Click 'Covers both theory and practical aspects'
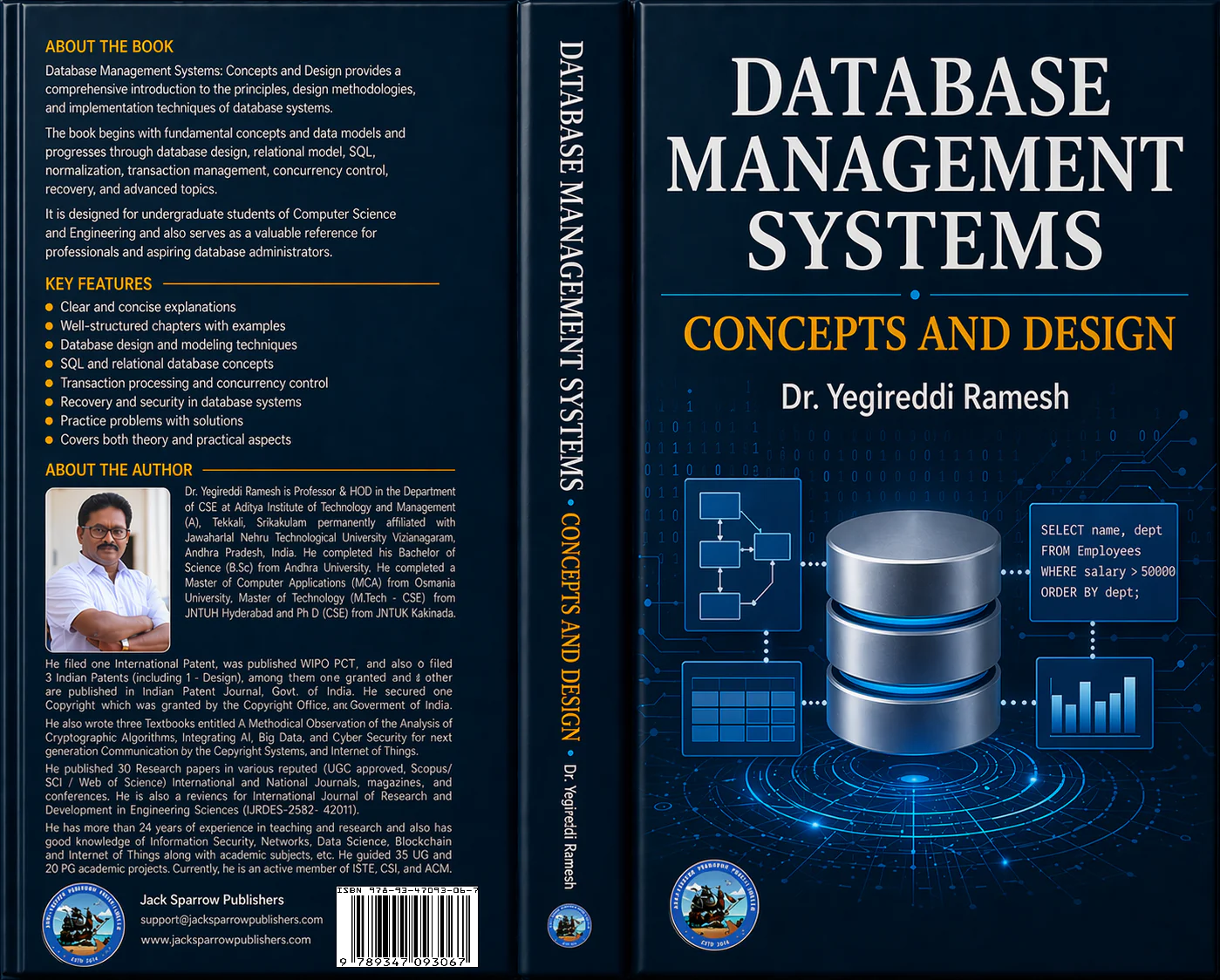 click(168, 440)
